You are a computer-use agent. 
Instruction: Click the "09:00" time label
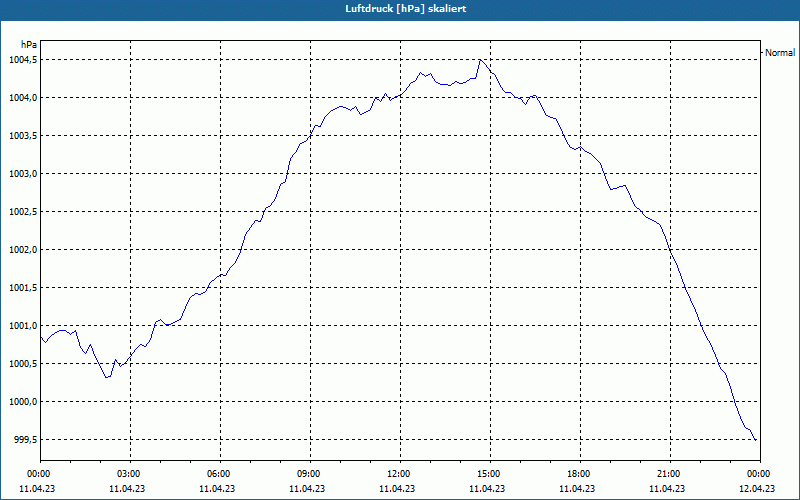[x=310, y=474]
